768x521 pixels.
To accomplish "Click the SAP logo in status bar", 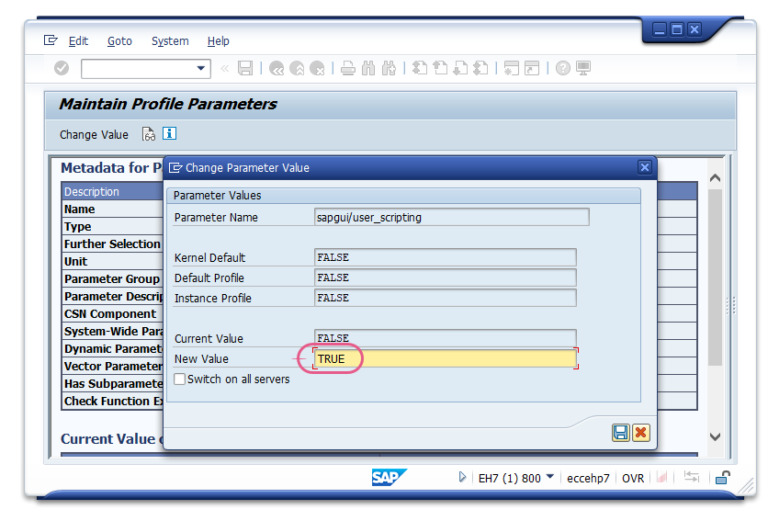I will pos(389,477).
